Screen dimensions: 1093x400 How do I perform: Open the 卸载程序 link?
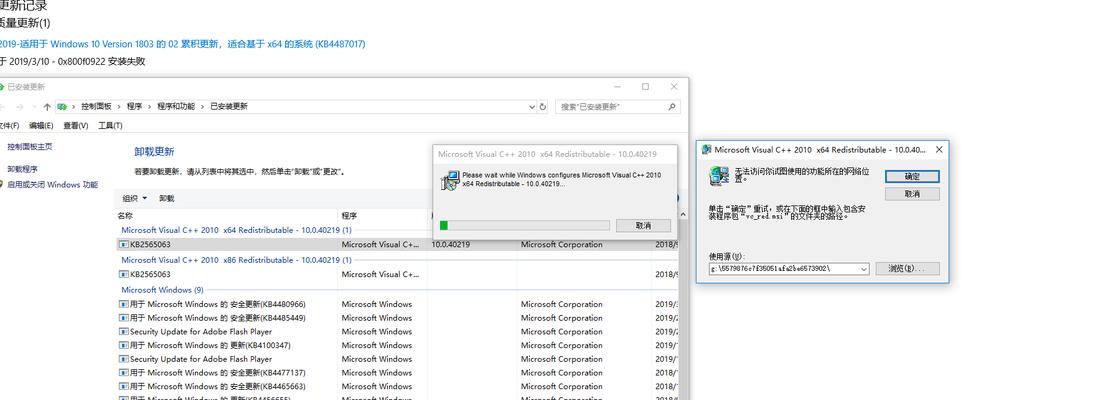tap(22, 169)
